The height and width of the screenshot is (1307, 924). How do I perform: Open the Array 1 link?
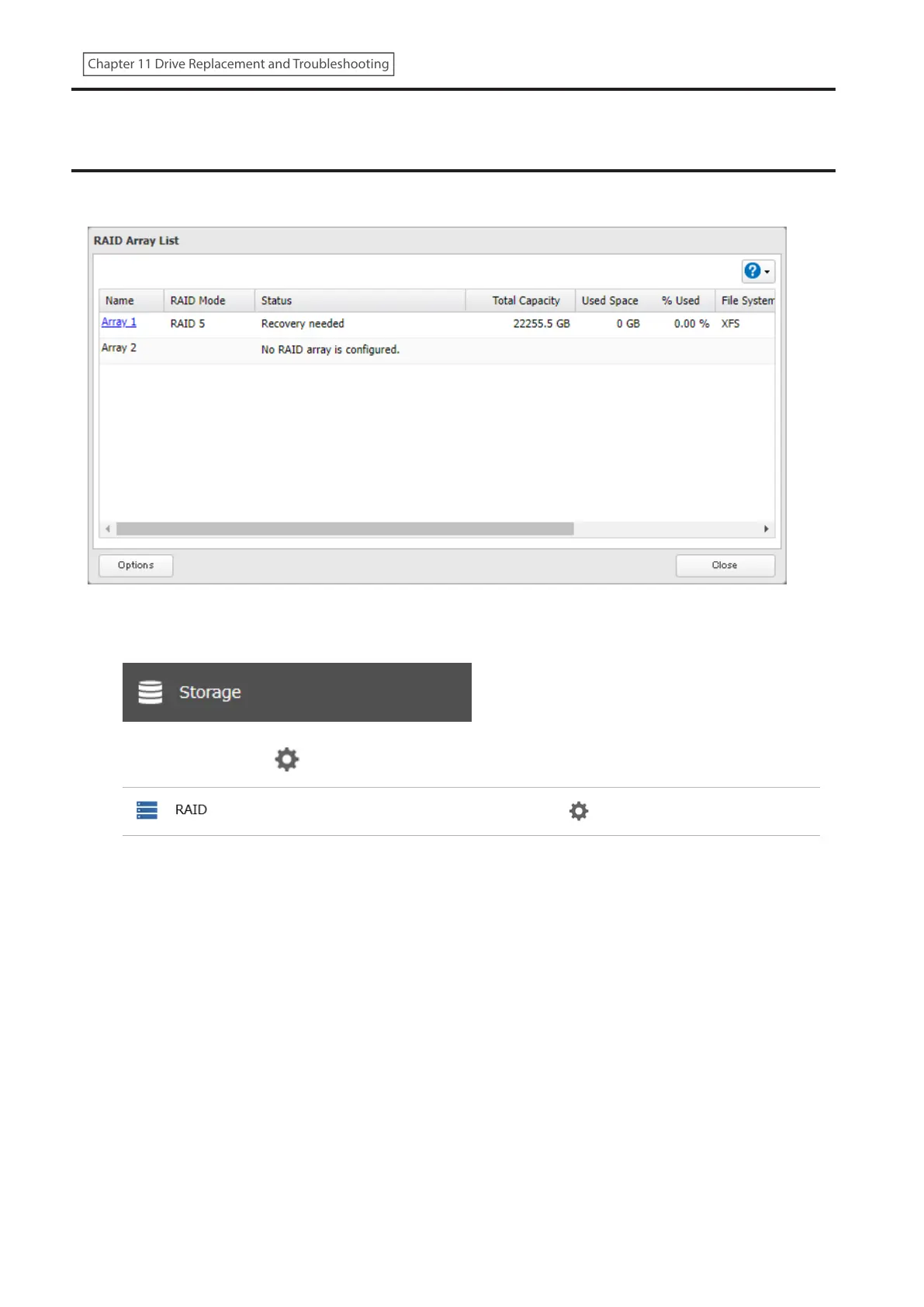(x=119, y=322)
